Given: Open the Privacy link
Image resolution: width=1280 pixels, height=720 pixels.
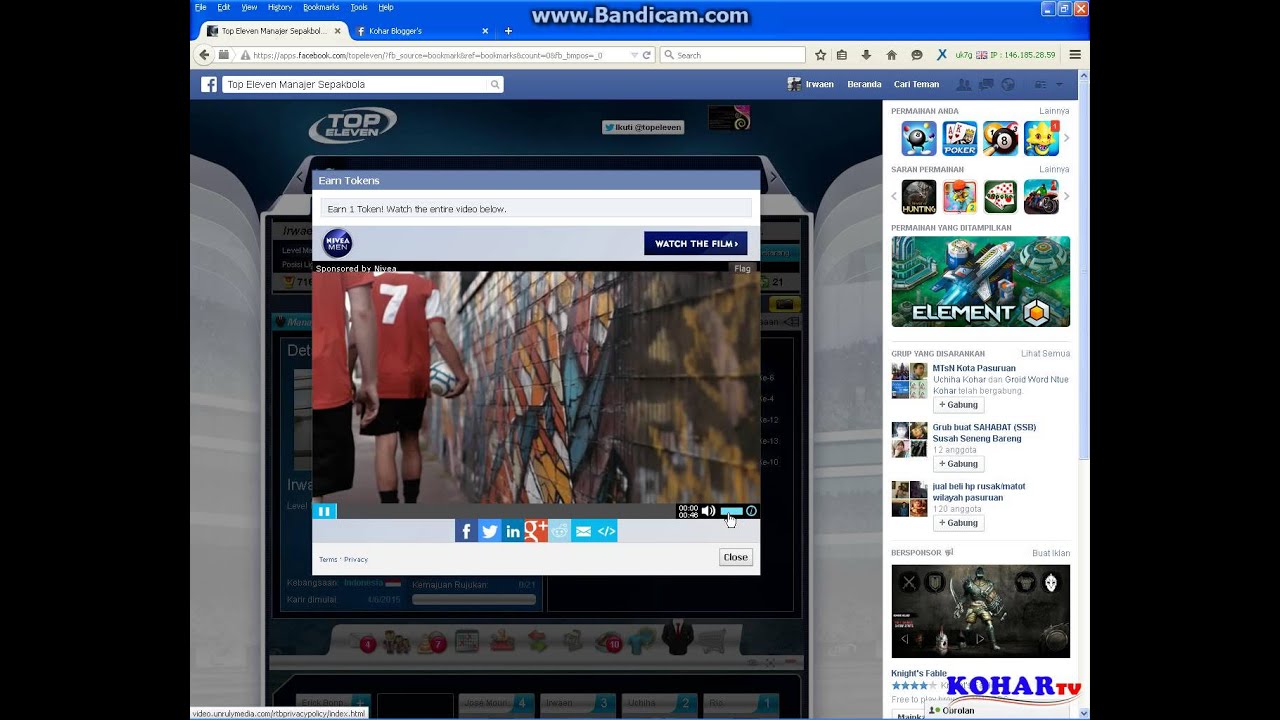Looking at the screenshot, I should click(356, 559).
